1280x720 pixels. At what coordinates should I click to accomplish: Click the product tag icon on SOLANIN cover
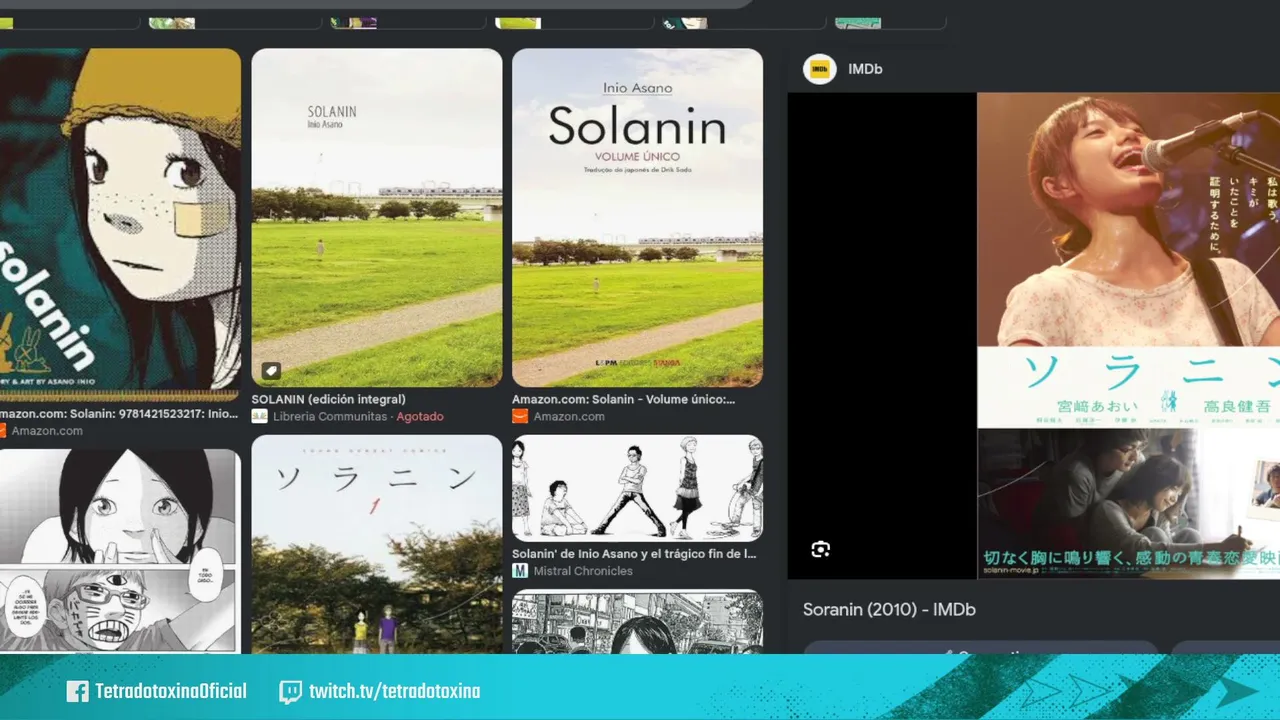pos(271,371)
